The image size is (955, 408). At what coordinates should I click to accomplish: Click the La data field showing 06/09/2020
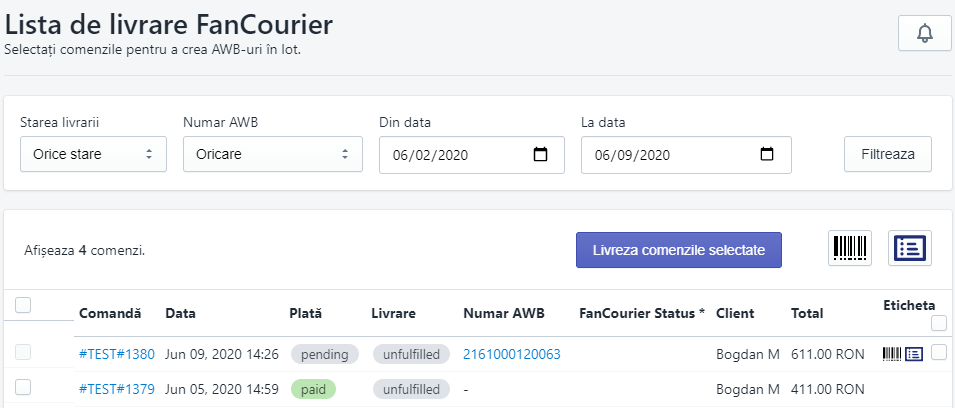686,155
